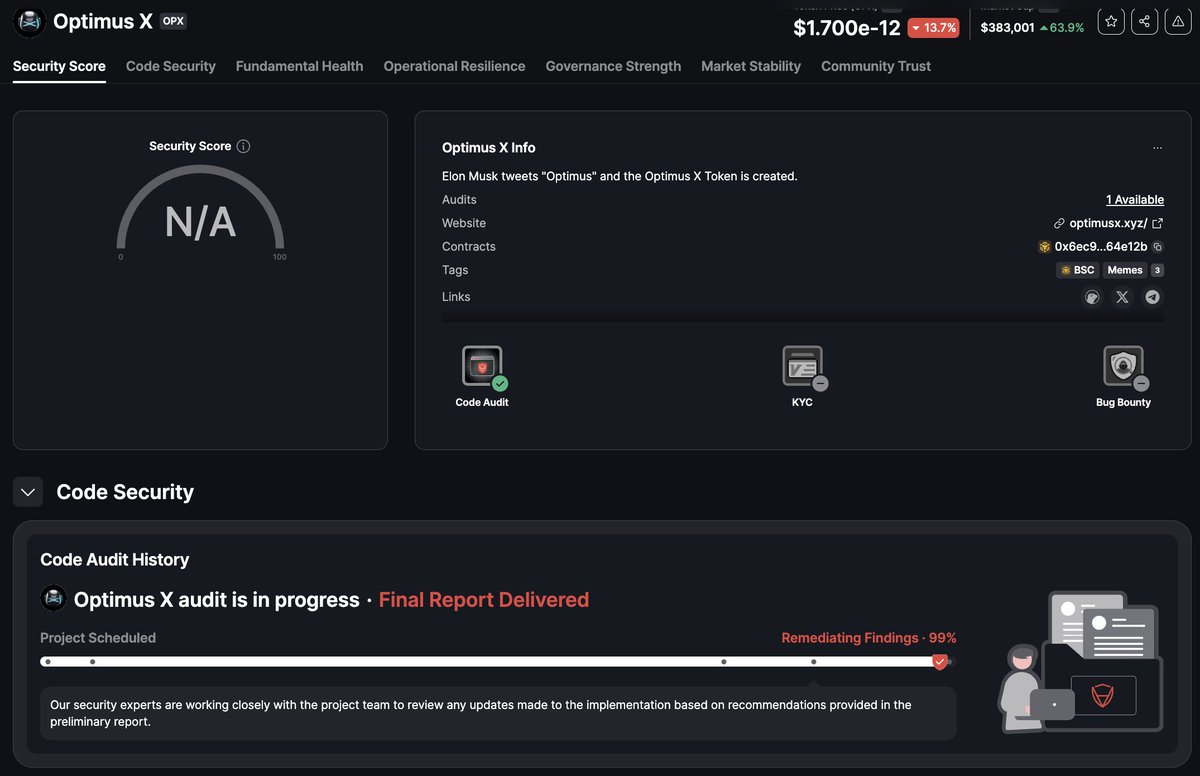This screenshot has width=1200, height=776.
Task: Click the BNB chain icon beside the contract address
Action: [1044, 247]
